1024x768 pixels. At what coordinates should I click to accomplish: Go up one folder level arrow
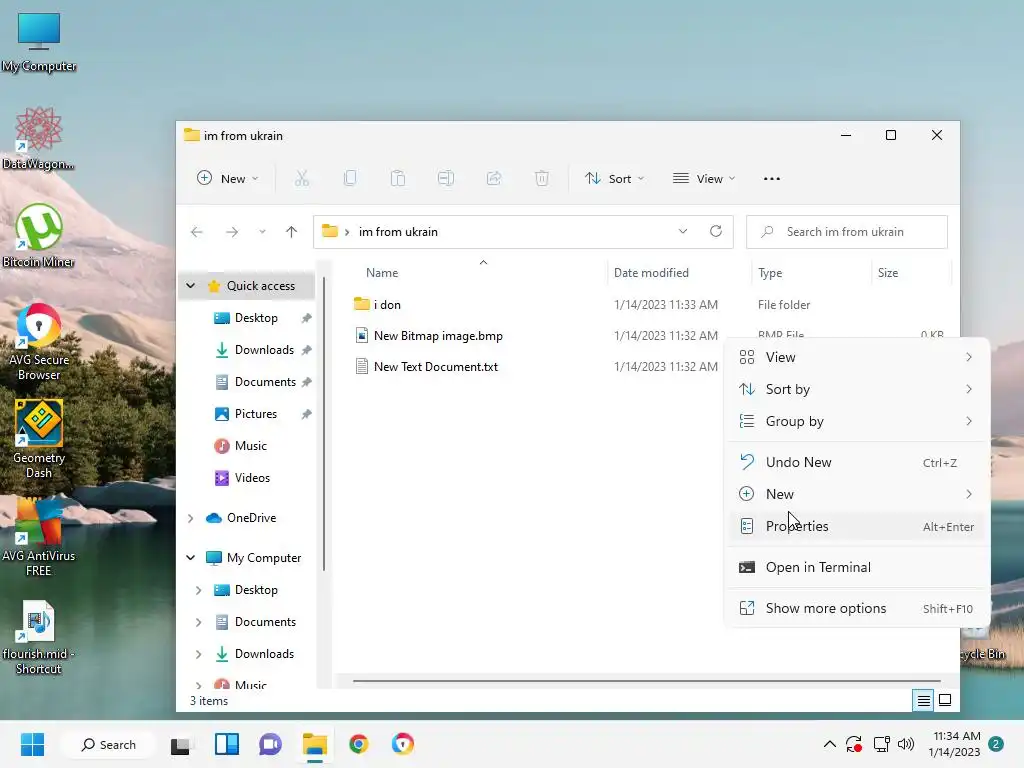291,232
